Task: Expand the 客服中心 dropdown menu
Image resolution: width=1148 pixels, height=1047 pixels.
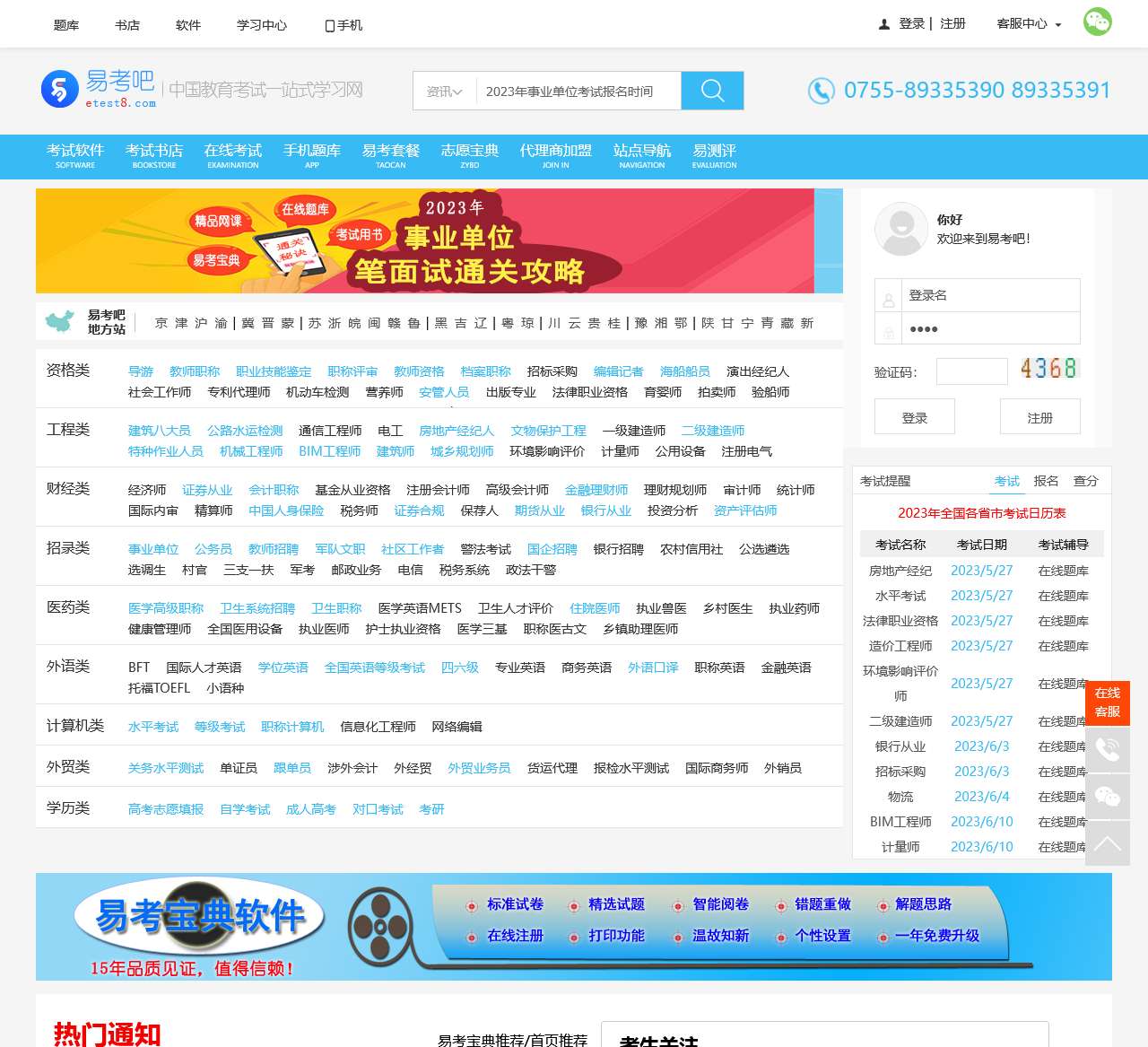Action: click(1027, 24)
